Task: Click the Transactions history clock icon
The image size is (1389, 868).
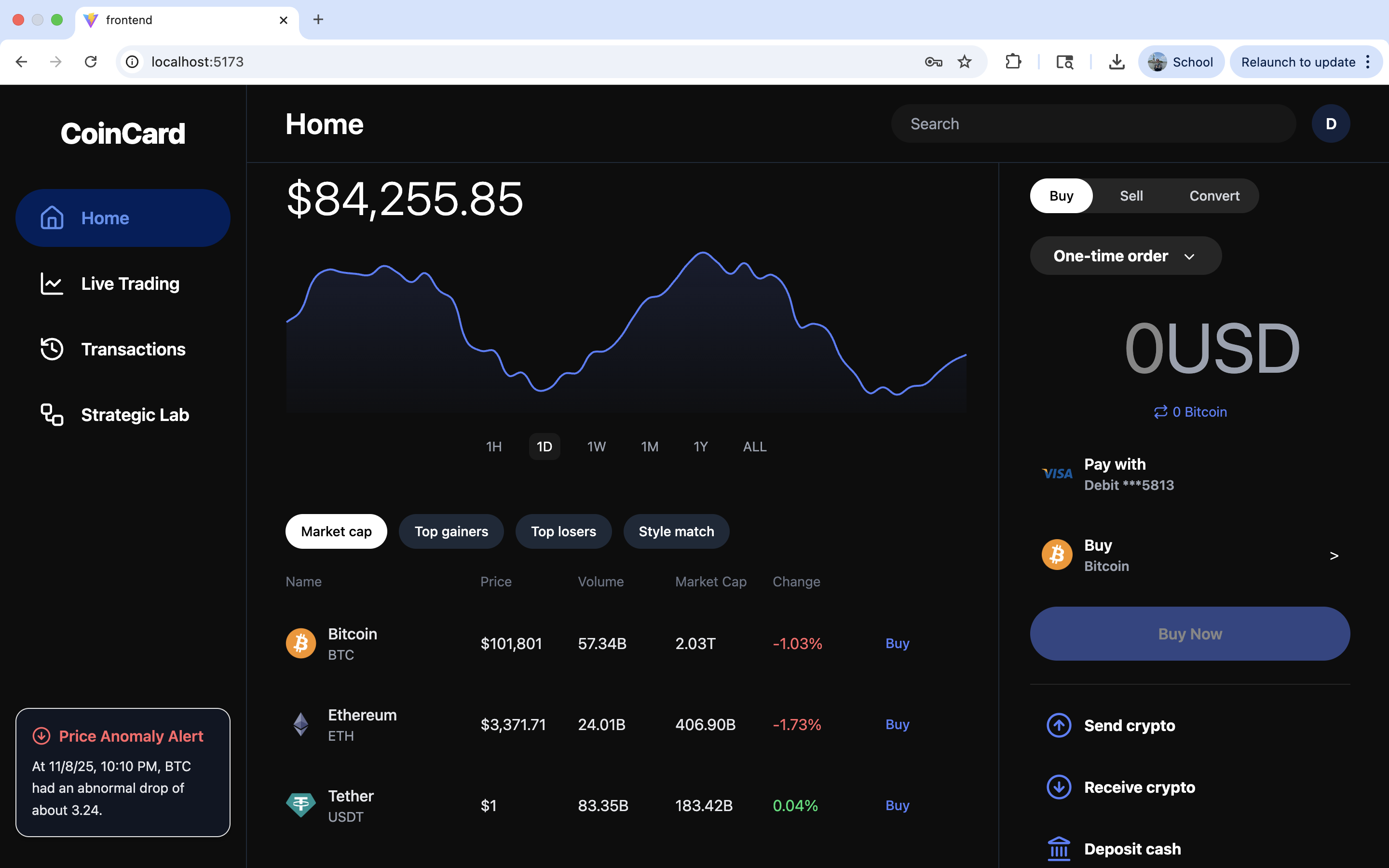Action: tap(52, 349)
